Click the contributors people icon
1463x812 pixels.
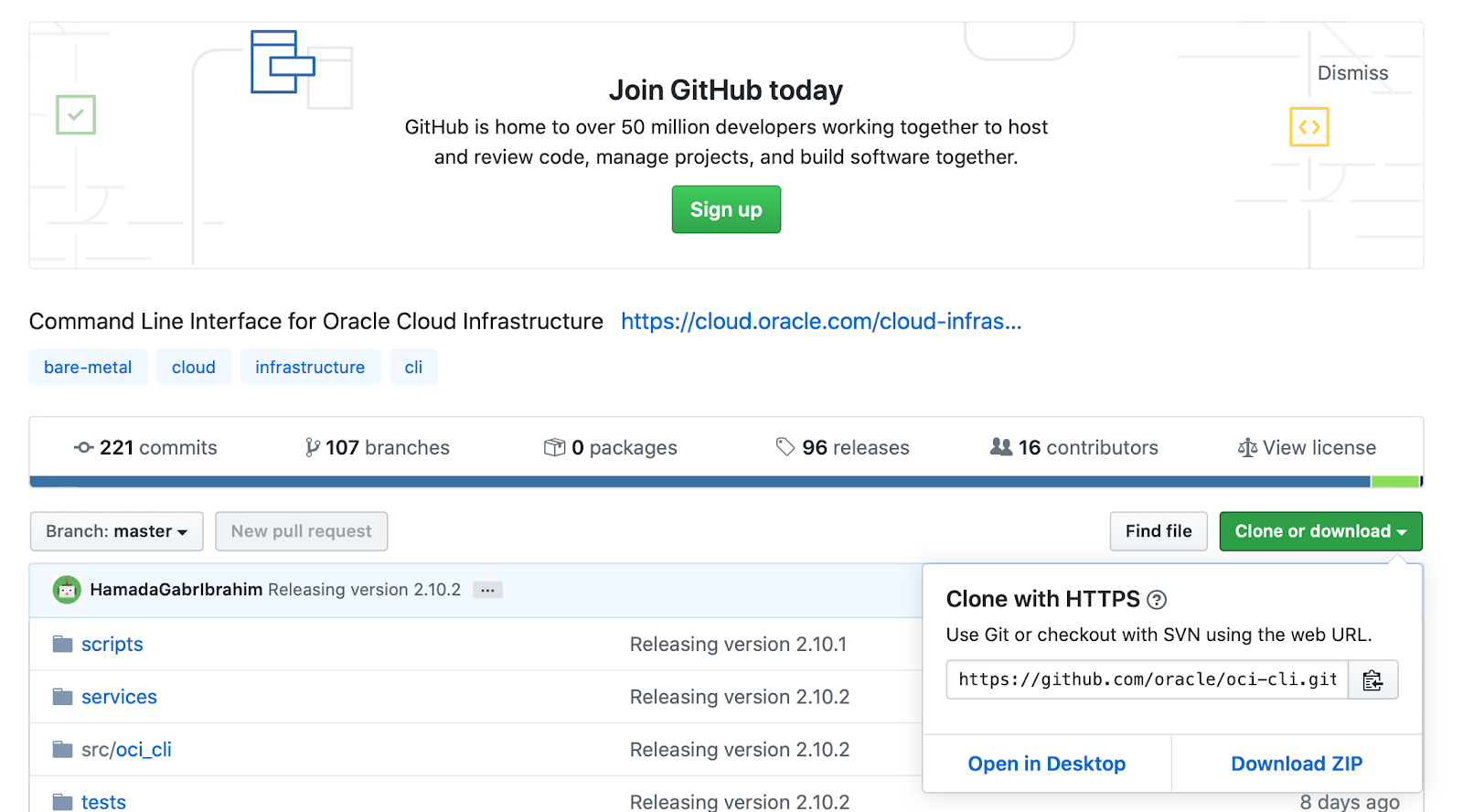click(x=1001, y=446)
